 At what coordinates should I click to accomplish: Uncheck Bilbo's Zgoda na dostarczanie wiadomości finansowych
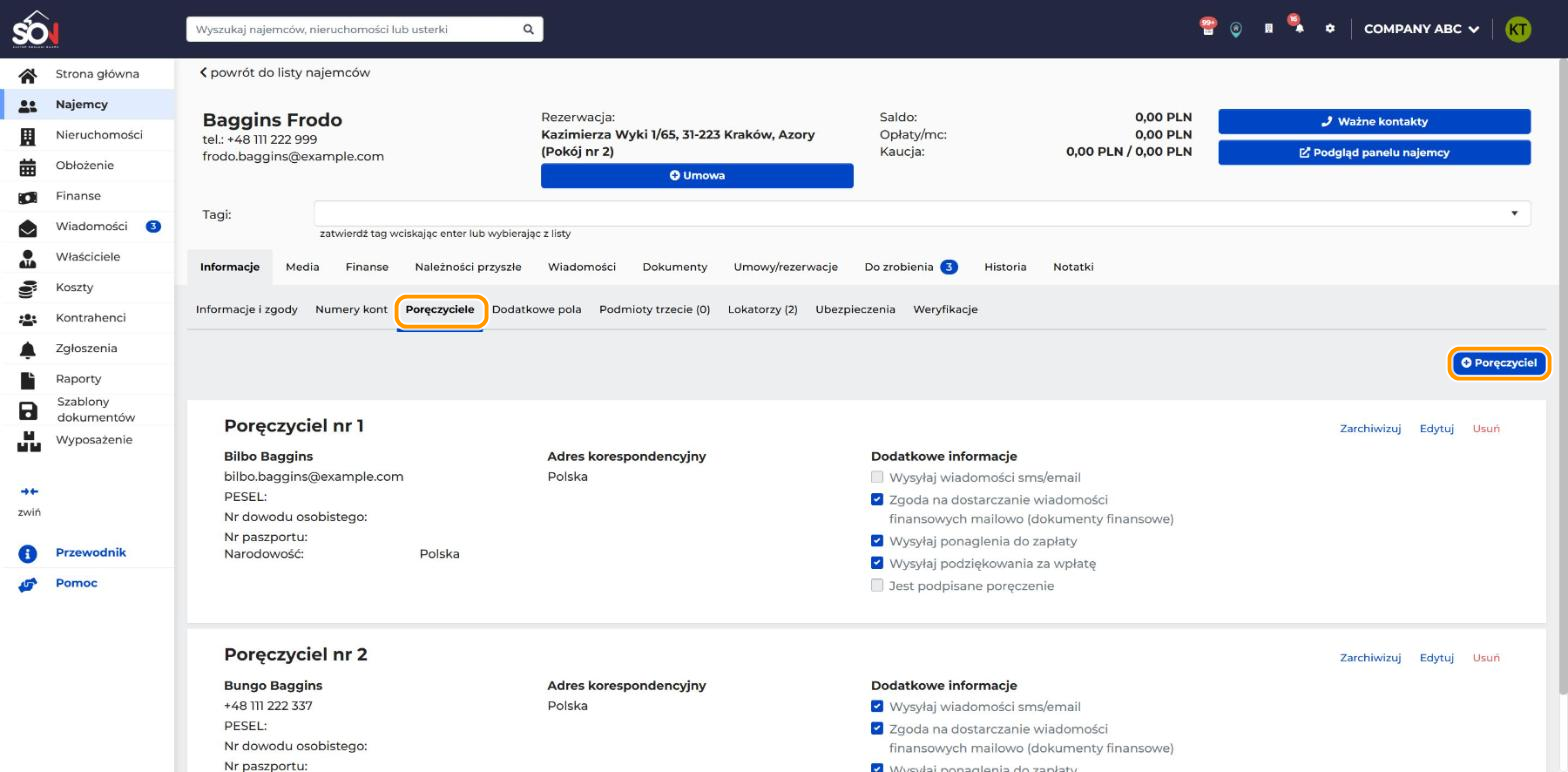[877, 500]
